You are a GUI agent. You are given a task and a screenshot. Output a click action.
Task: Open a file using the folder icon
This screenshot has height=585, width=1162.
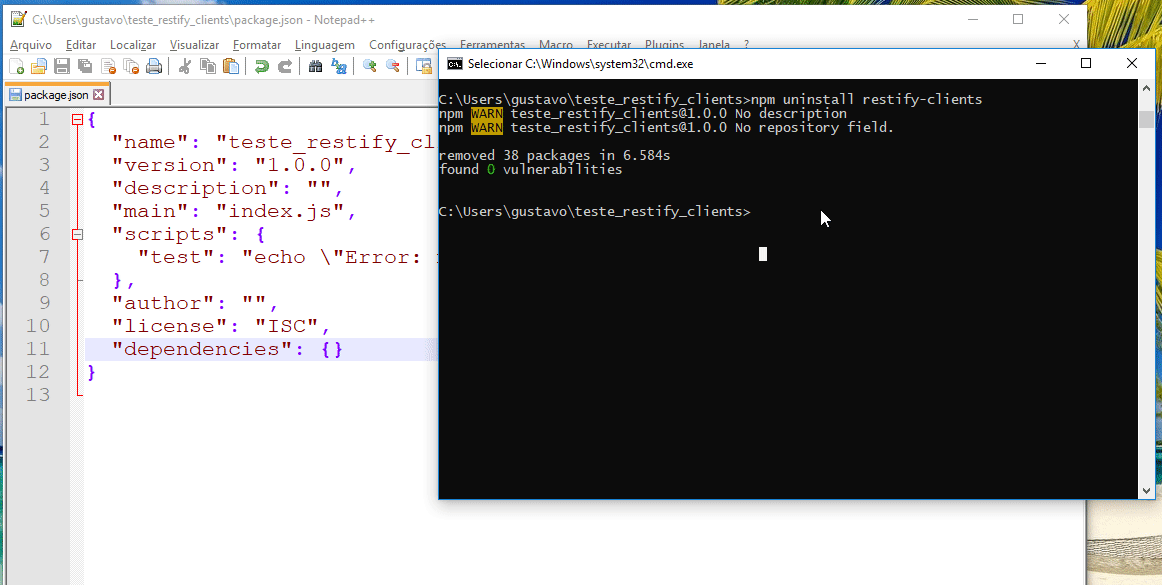point(38,66)
